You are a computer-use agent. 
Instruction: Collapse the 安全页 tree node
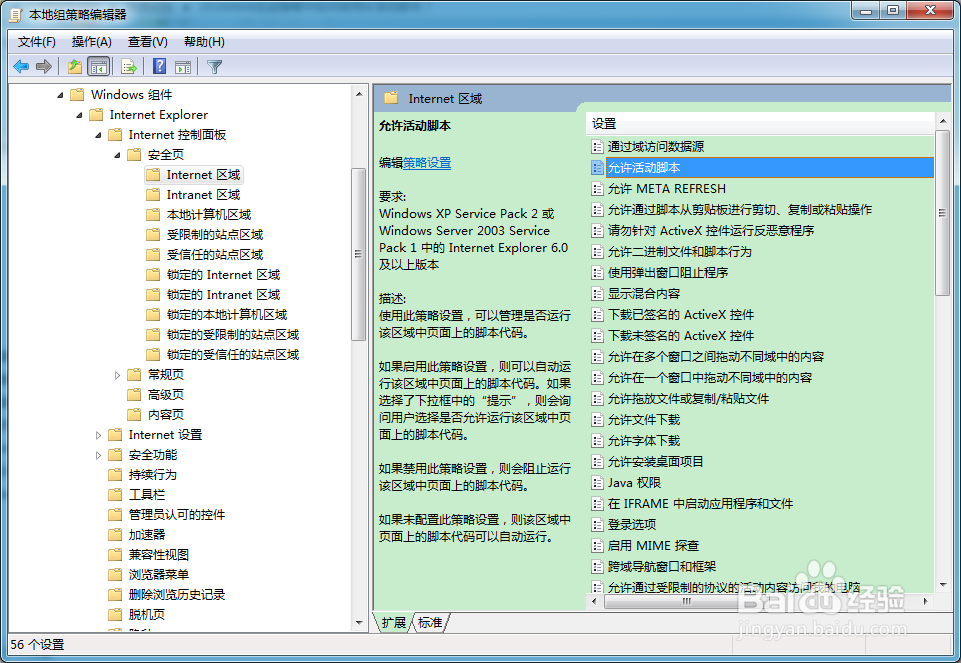(117, 155)
